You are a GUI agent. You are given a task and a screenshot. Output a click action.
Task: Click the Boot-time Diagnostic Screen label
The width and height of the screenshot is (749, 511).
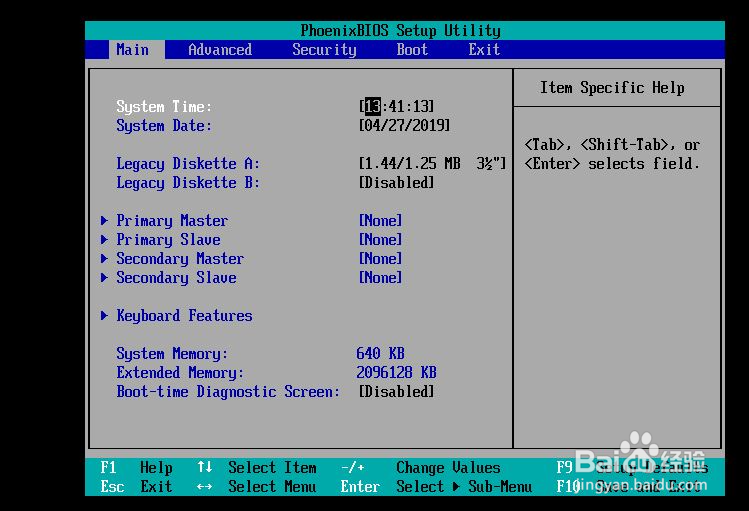coord(228,392)
